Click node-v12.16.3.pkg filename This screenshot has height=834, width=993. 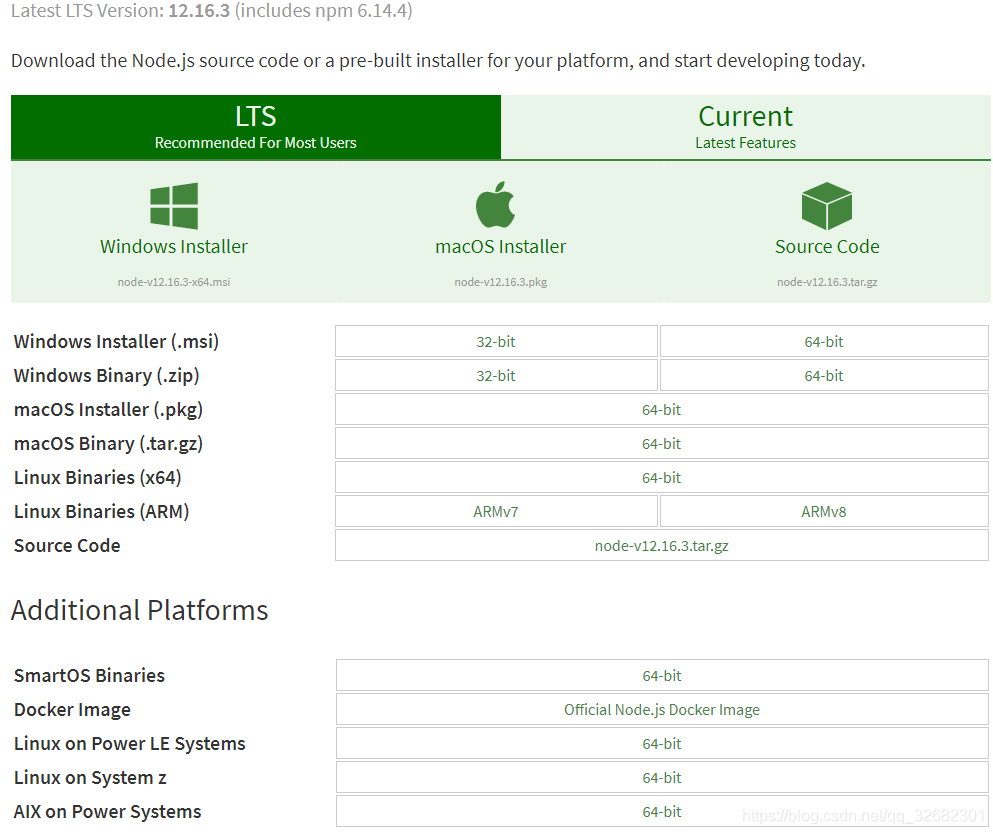[x=500, y=282]
